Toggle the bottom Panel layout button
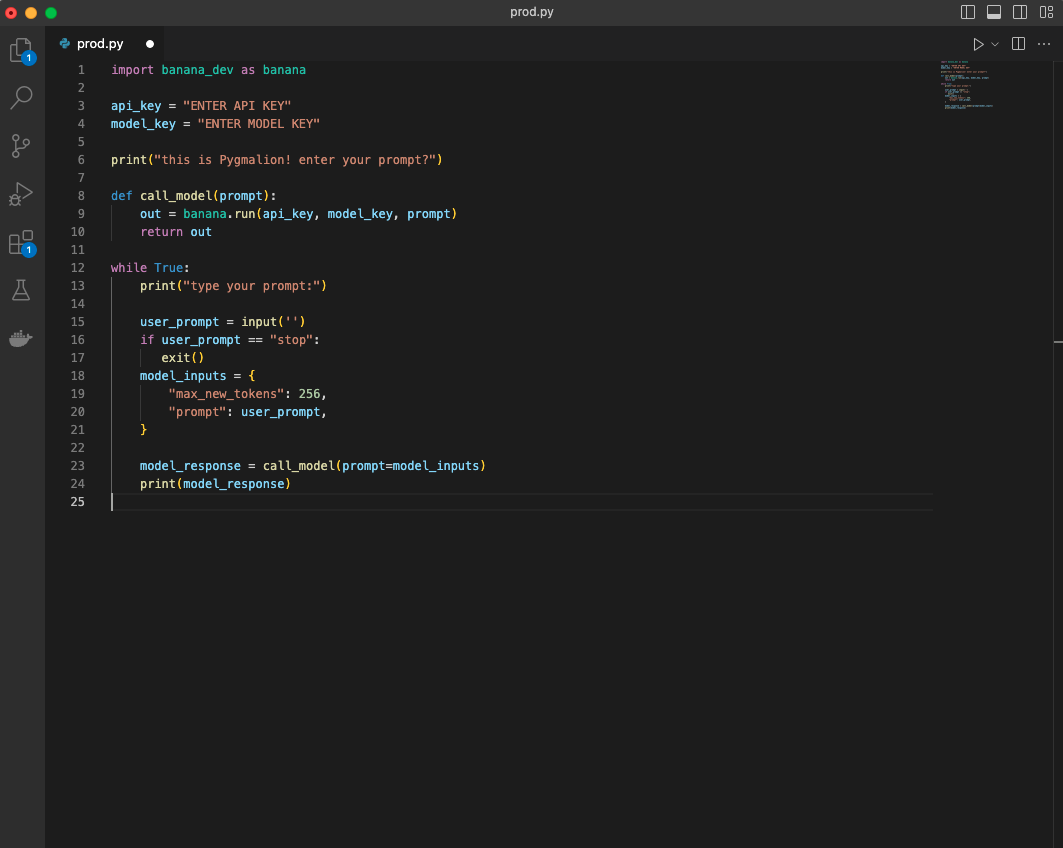This screenshot has height=848, width=1063. [x=994, y=12]
